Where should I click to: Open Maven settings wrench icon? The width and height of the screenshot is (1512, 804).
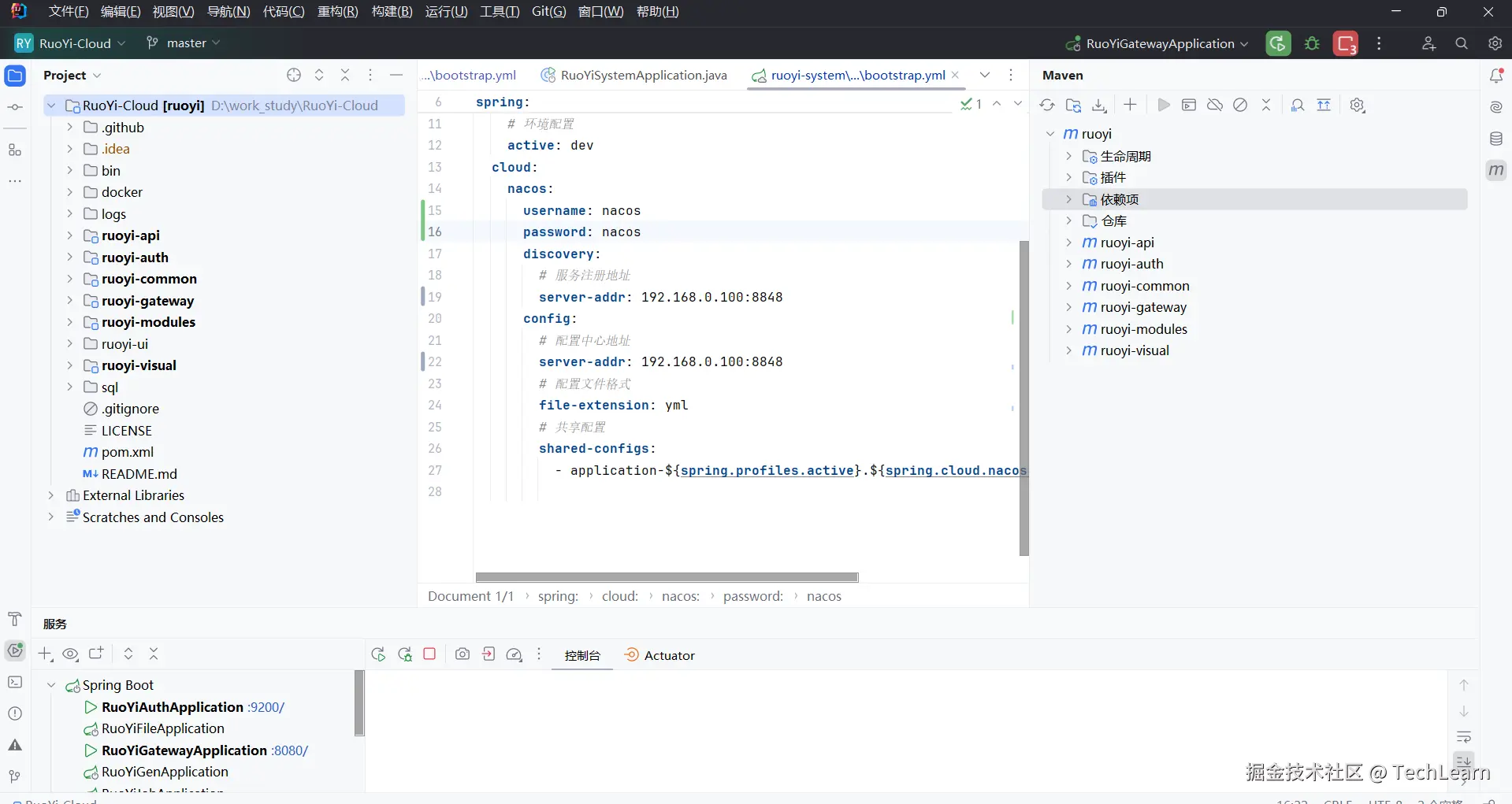pos(1357,106)
